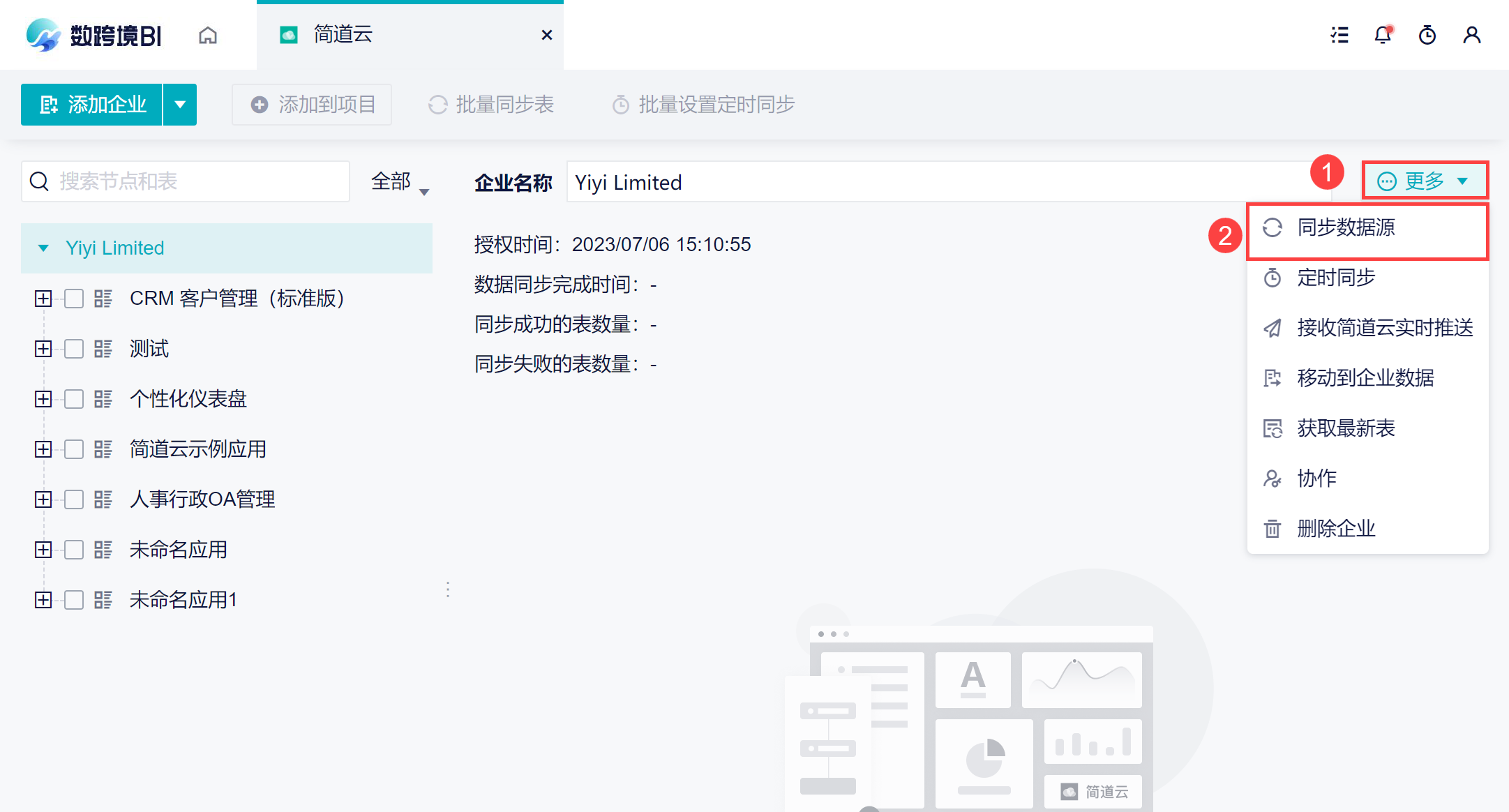Open the 添加企业 dropdown arrow

(x=180, y=105)
